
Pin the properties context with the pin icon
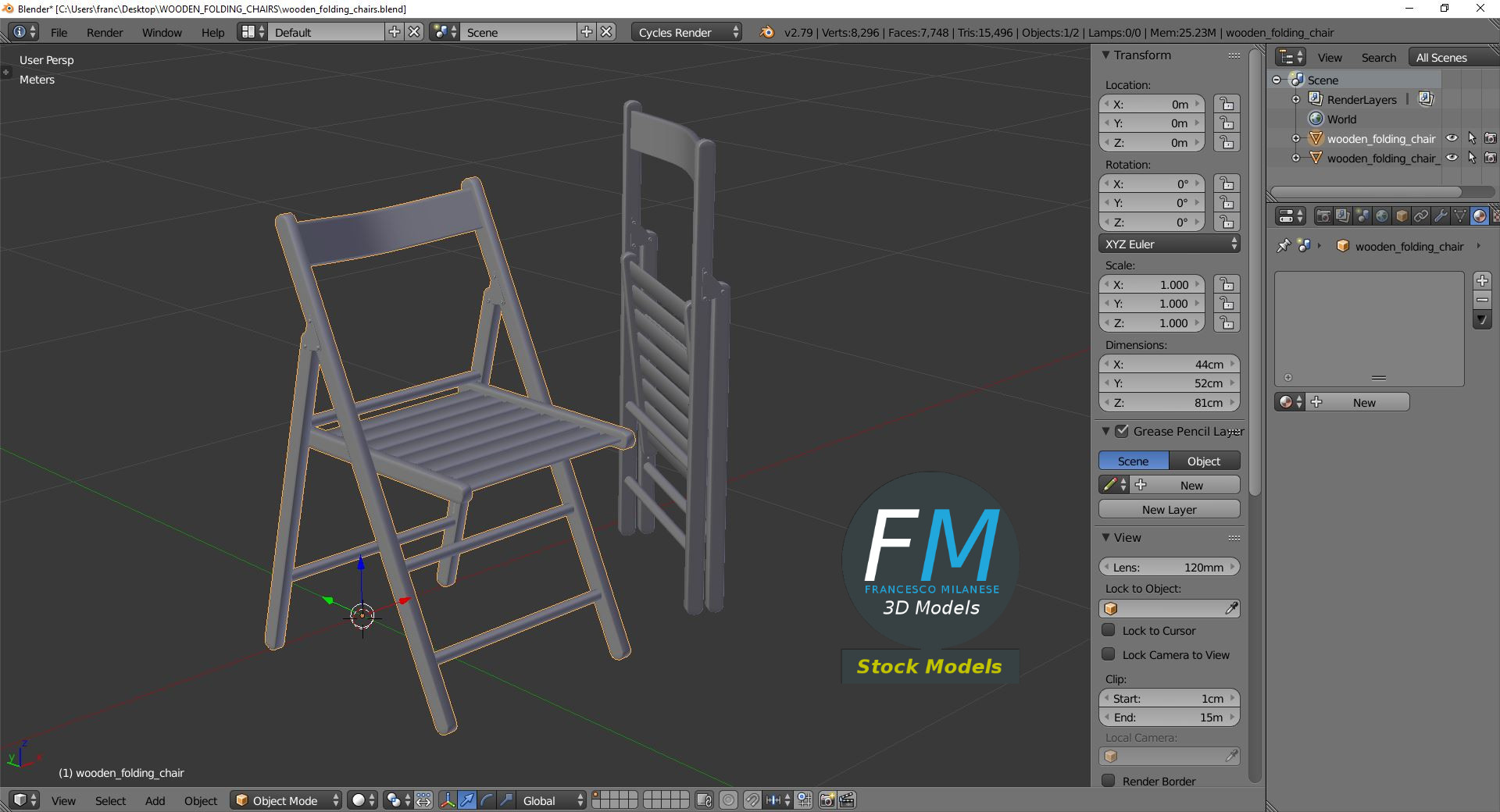1284,246
